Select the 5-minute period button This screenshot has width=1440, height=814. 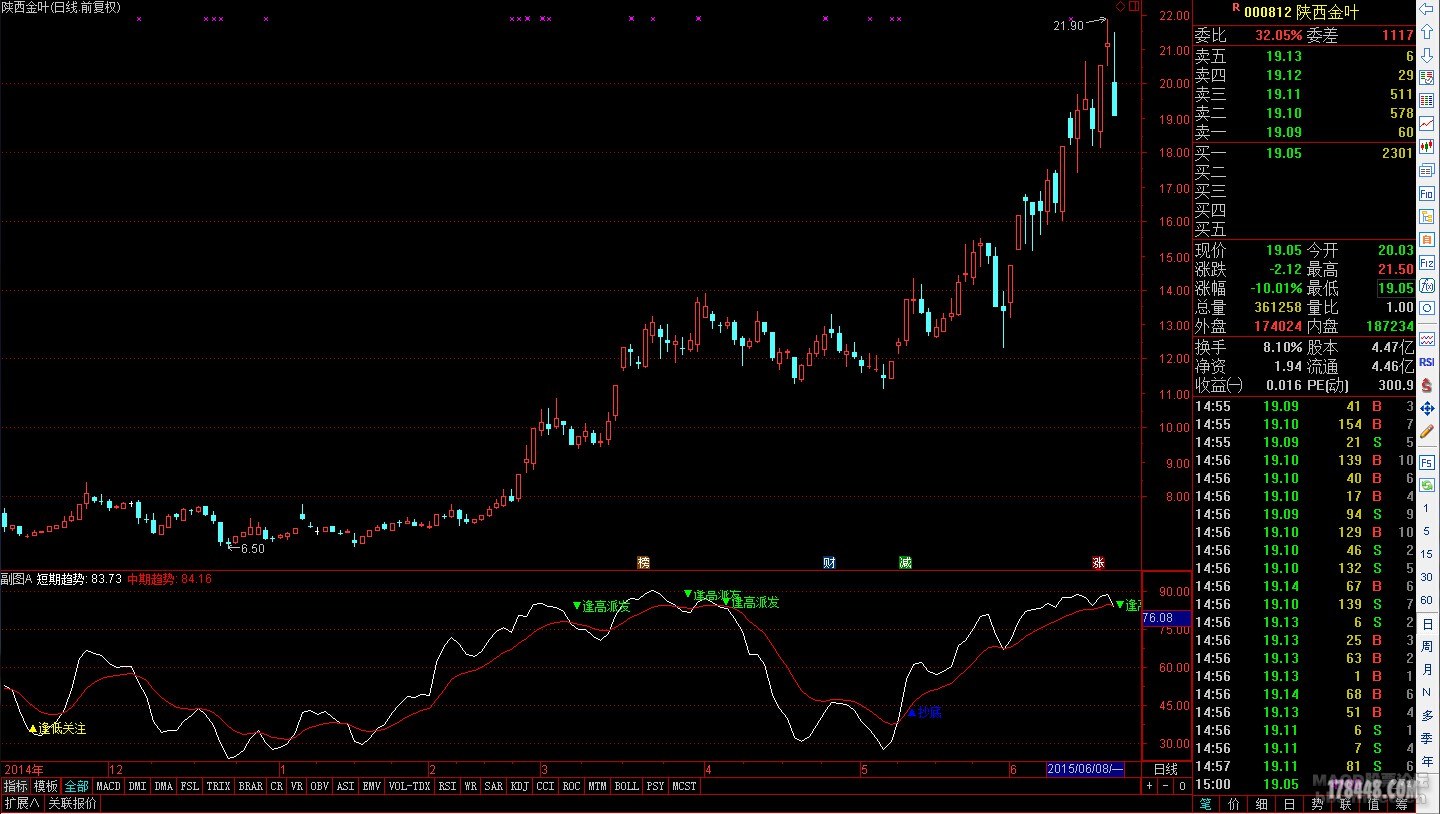pos(1427,531)
